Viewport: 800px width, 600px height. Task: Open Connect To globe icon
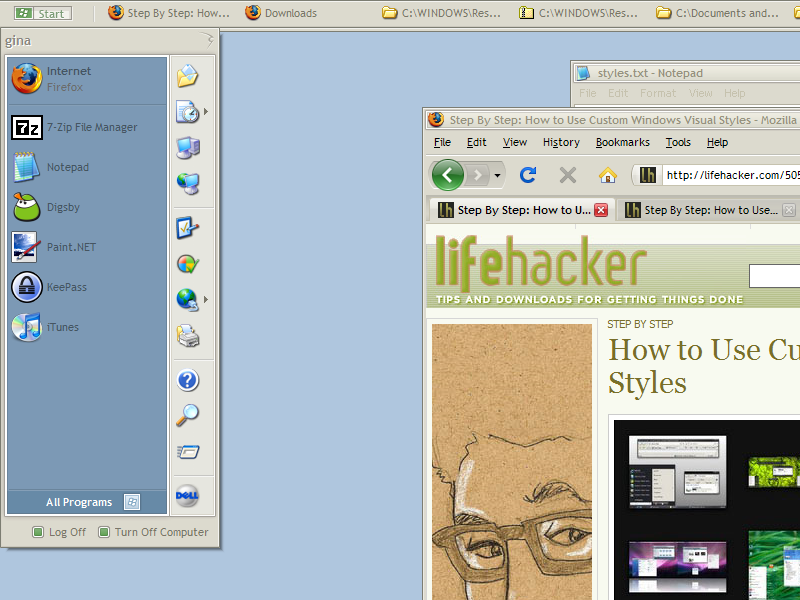click(x=188, y=299)
